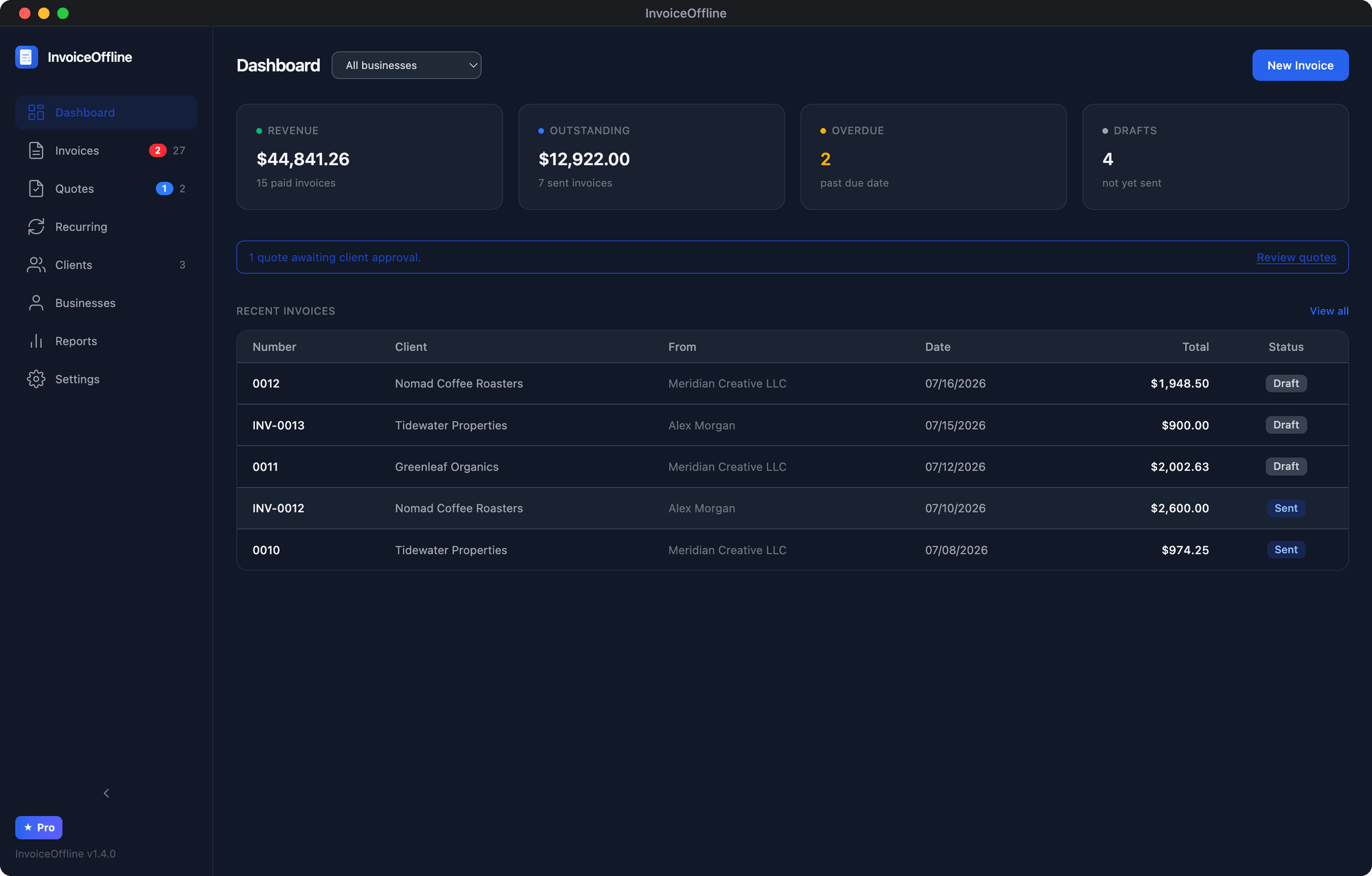
Task: Click the $900.00 total
Action: point(1185,425)
